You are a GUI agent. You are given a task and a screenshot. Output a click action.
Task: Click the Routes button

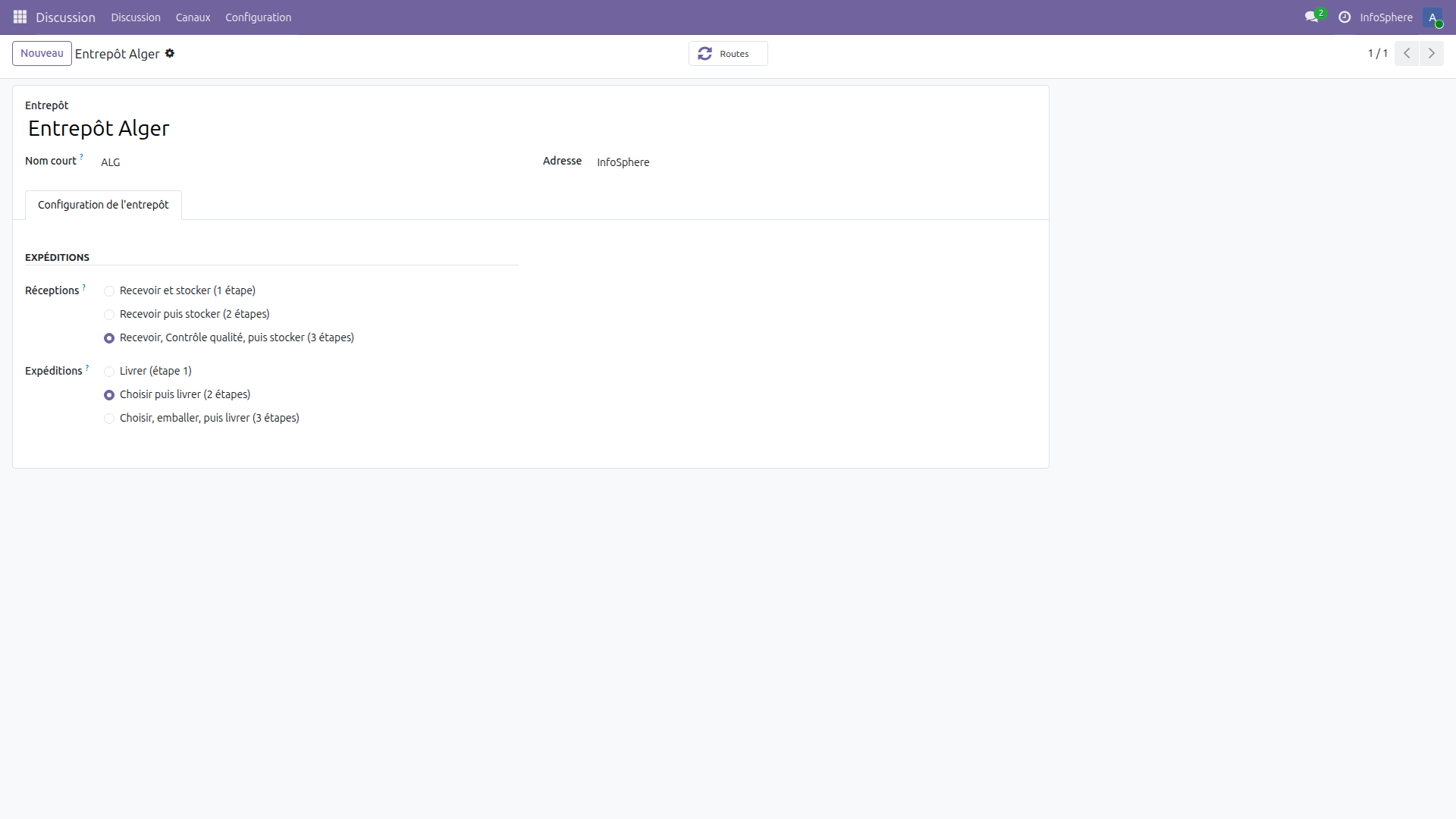[727, 54]
